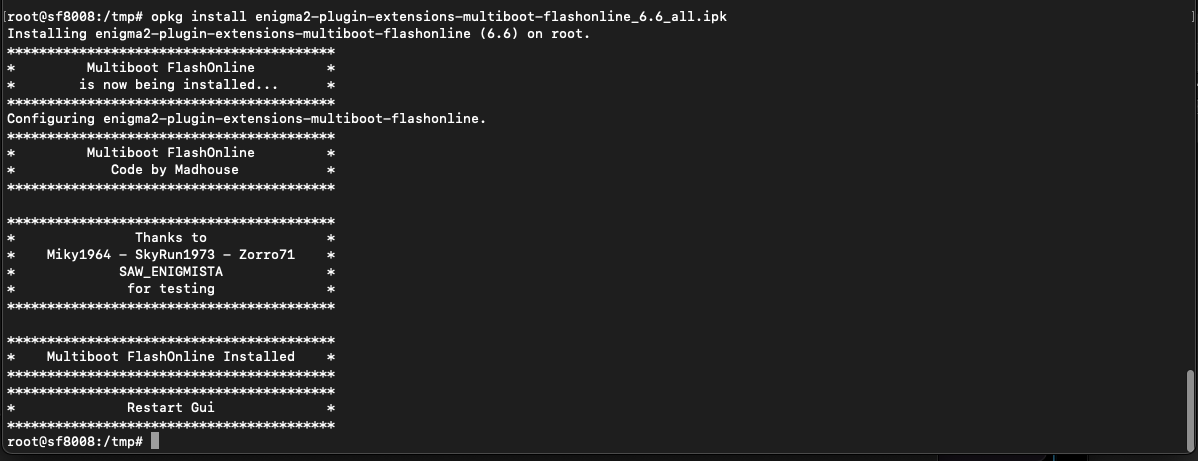Screen dimensions: 1198x461
Task: Click the scrollbar track above the thumb
Action: (x=1189, y=200)
